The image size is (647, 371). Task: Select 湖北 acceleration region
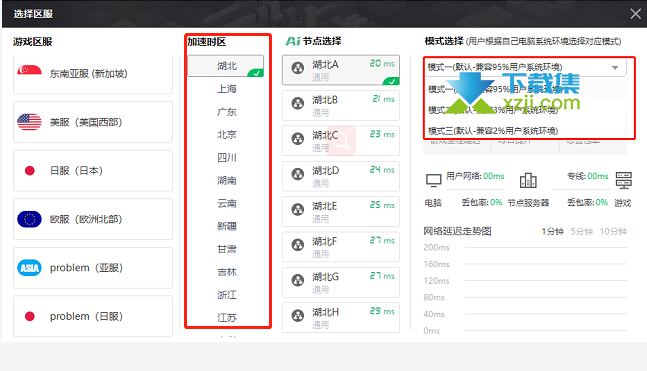pos(226,66)
